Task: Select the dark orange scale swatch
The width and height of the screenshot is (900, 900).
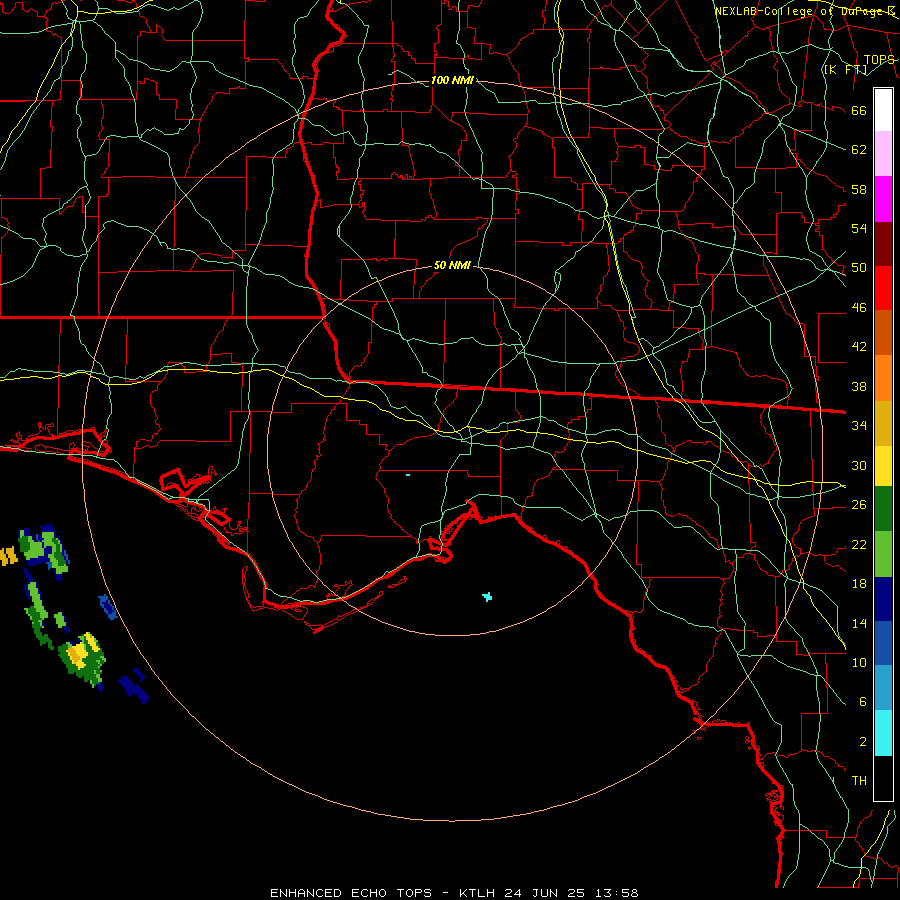Action: tap(883, 333)
